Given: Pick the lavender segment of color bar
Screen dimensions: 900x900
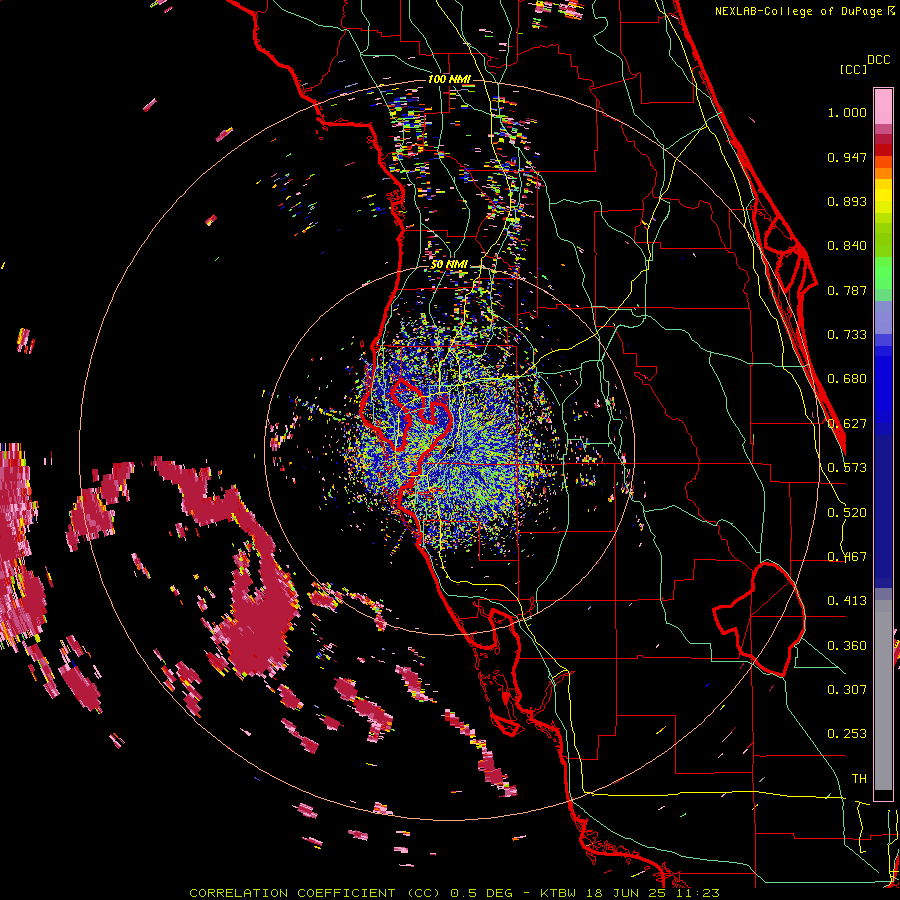Looking at the screenshot, I should (883, 317).
